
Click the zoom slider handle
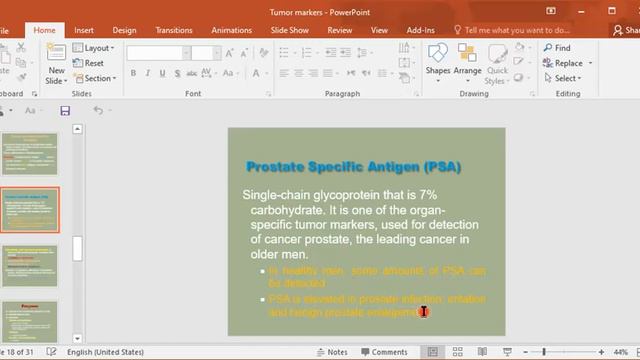point(544,352)
